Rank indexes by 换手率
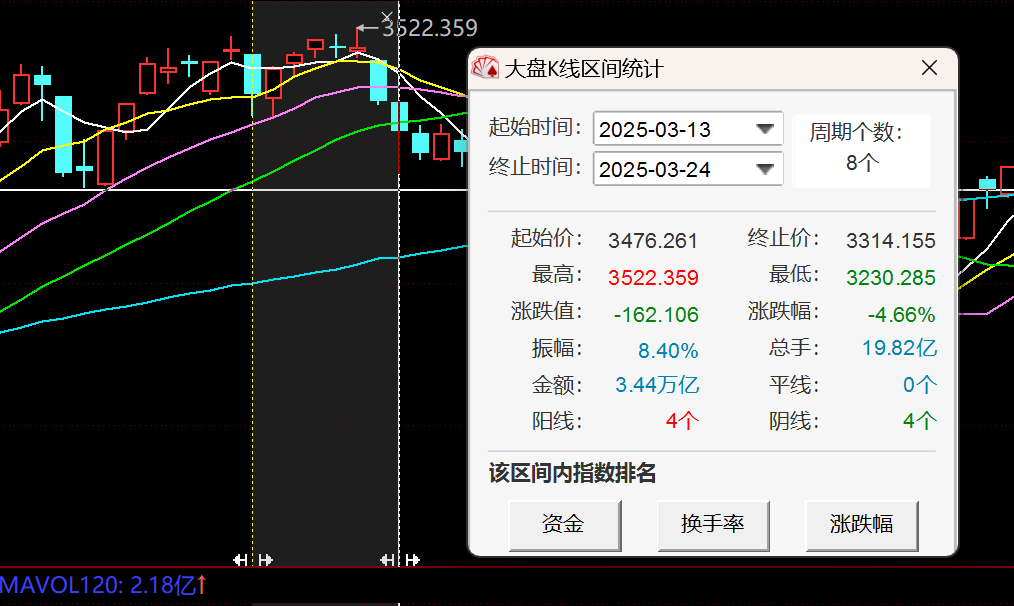 tap(712, 525)
